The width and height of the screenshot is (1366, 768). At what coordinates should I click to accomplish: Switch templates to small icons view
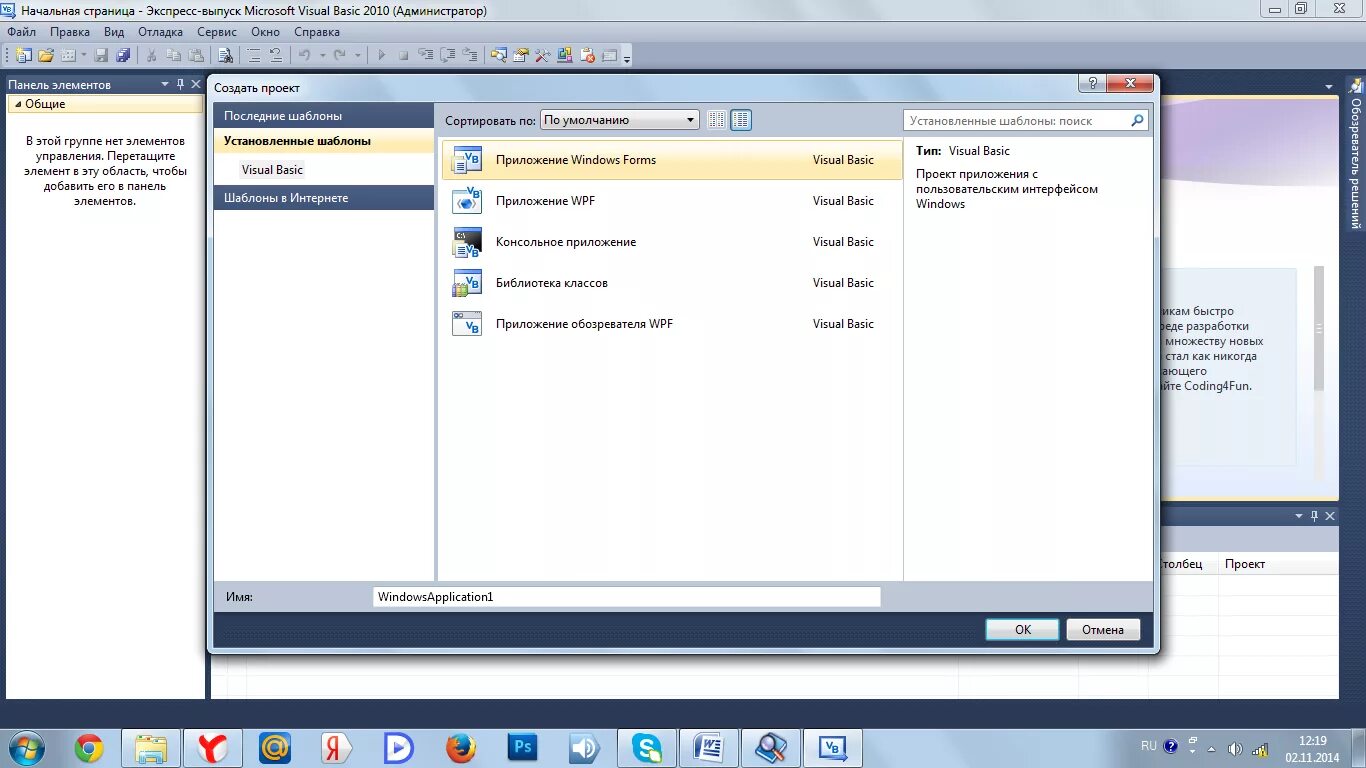[716, 120]
